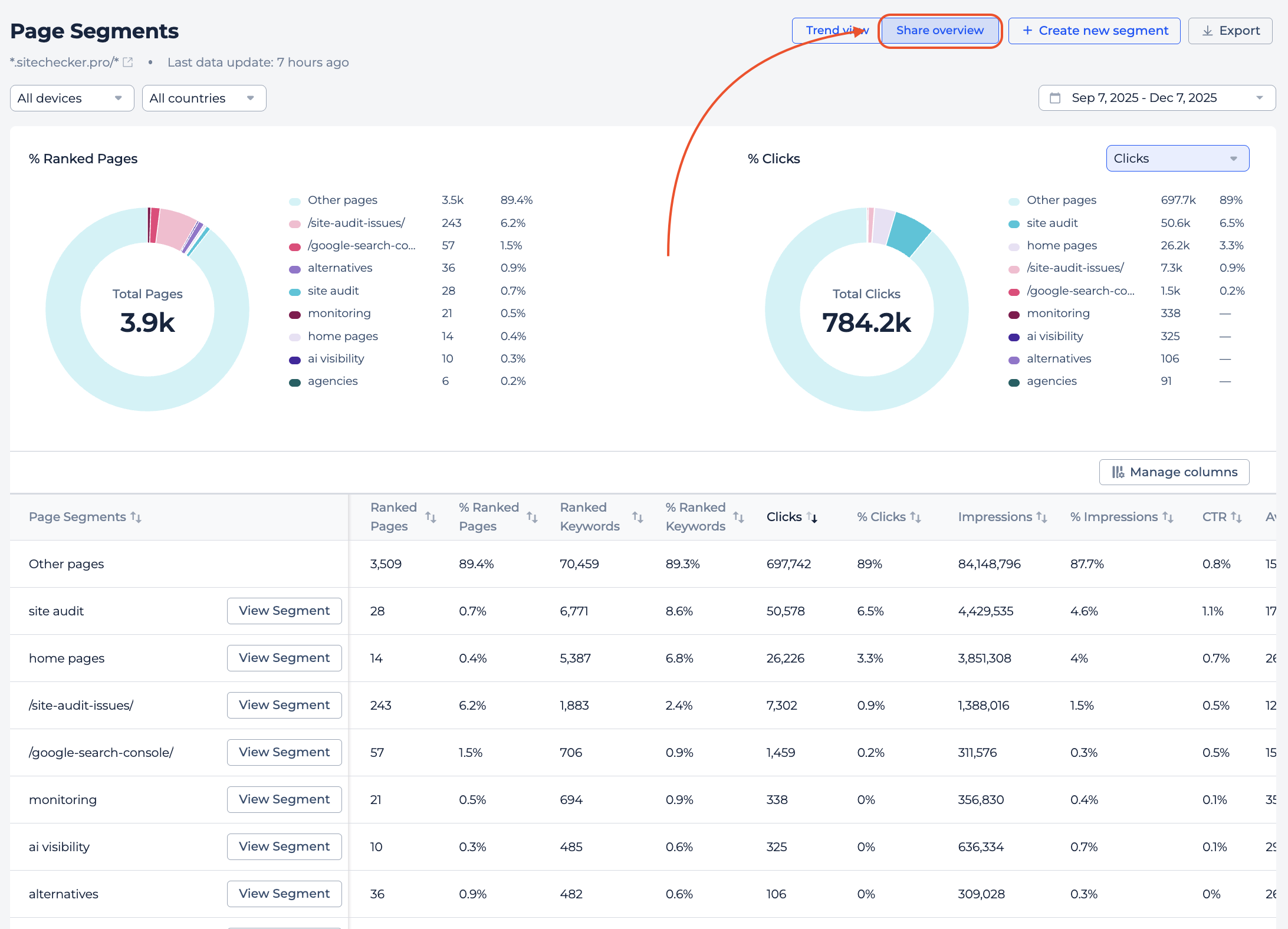1288x929 pixels.
Task: Switch to Trend view
Action: (836, 30)
